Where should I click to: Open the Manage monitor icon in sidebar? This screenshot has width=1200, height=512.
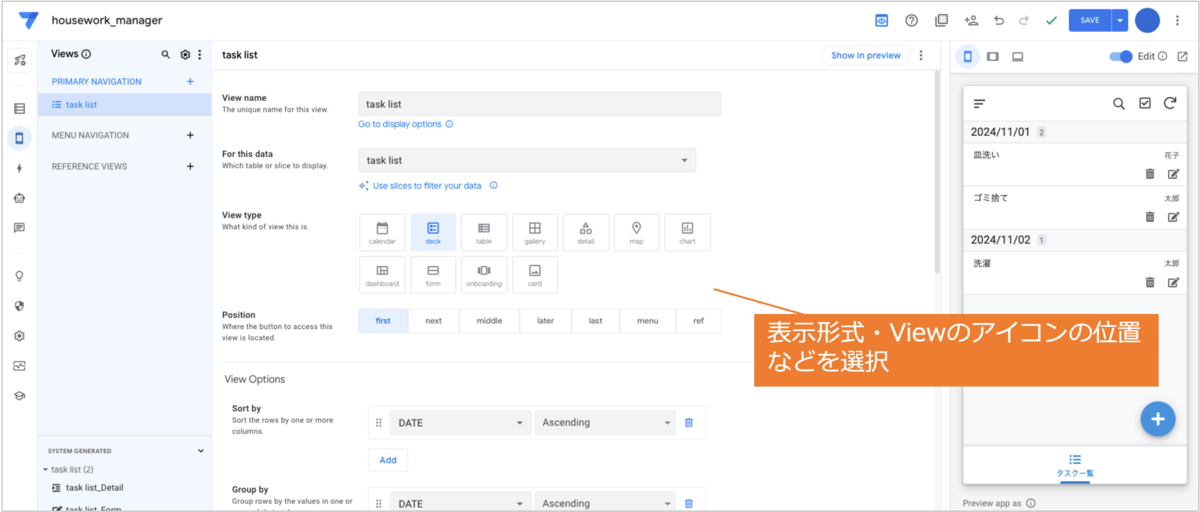click(19, 366)
